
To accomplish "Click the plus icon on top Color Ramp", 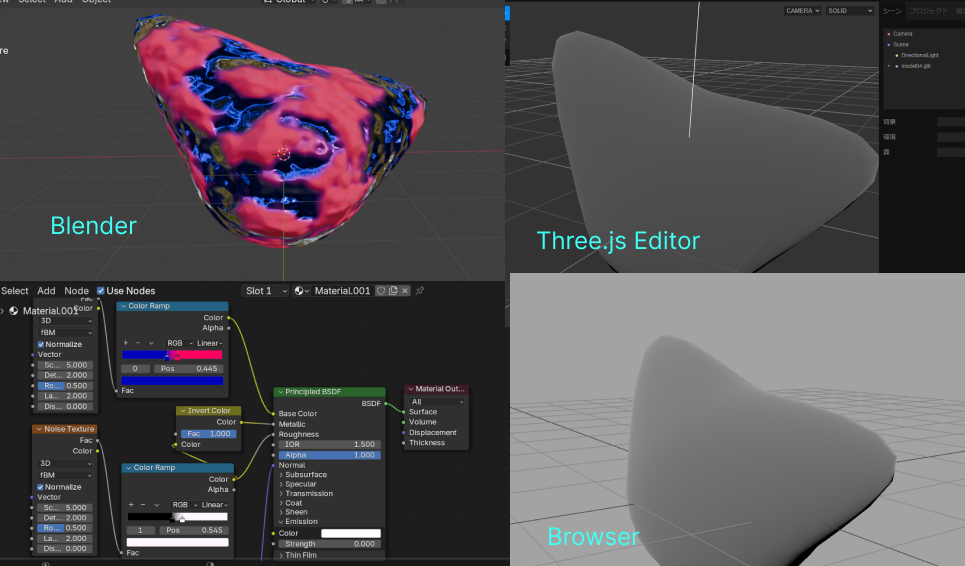I will pos(125,343).
